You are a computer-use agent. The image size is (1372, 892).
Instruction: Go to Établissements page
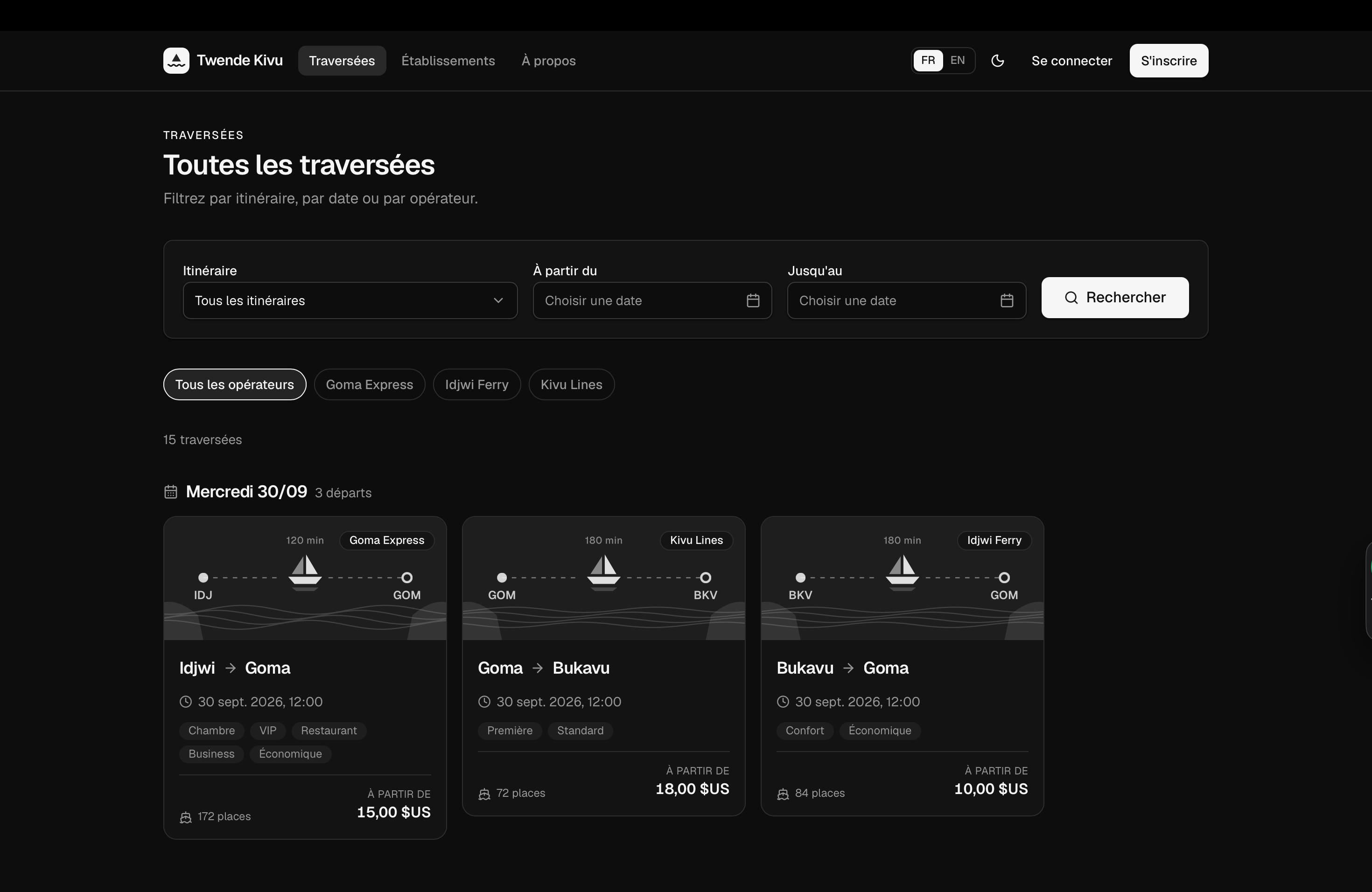[448, 61]
